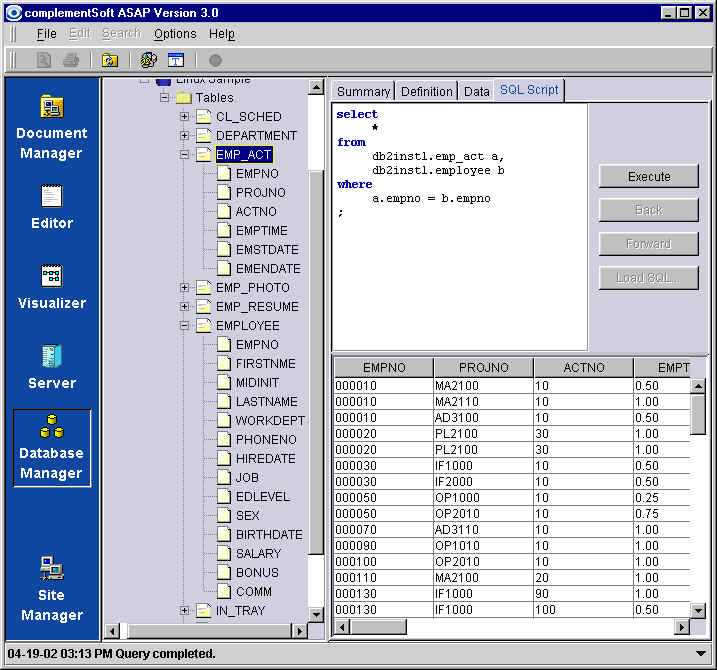717x670 pixels.
Task: Click the results table horizontal scrollbar thumb
Action: tap(378, 627)
